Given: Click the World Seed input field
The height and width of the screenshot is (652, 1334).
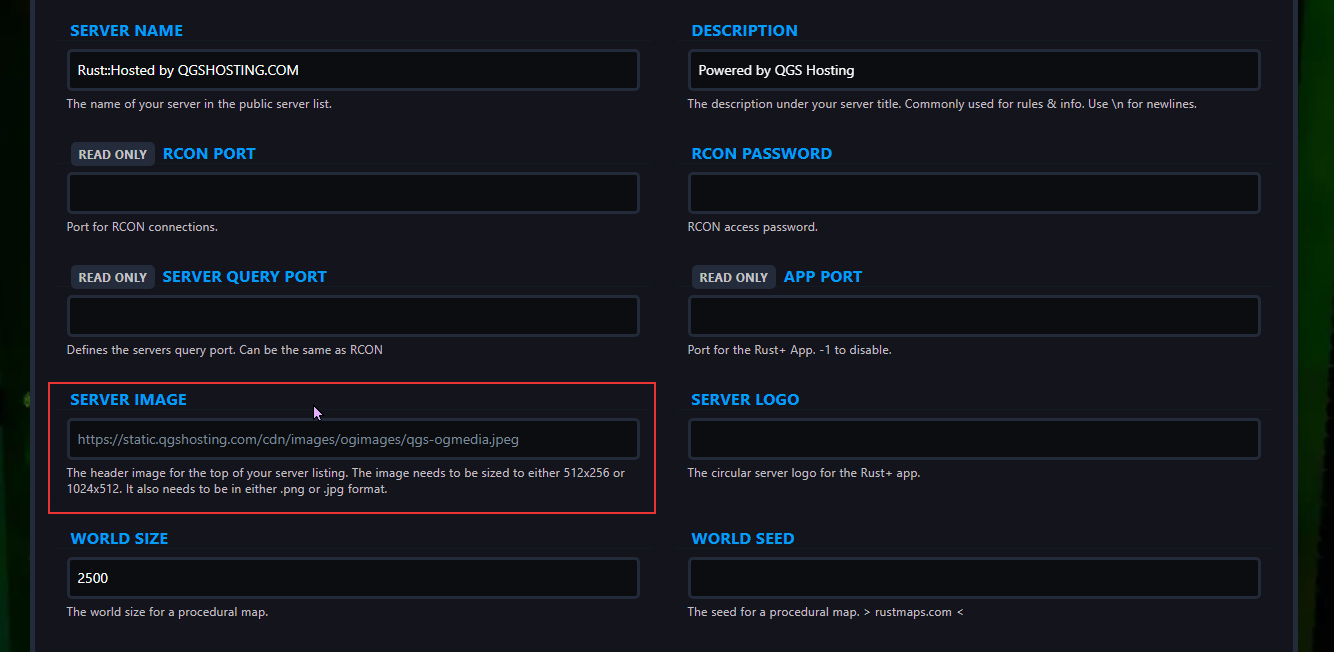Looking at the screenshot, I should coord(973,578).
